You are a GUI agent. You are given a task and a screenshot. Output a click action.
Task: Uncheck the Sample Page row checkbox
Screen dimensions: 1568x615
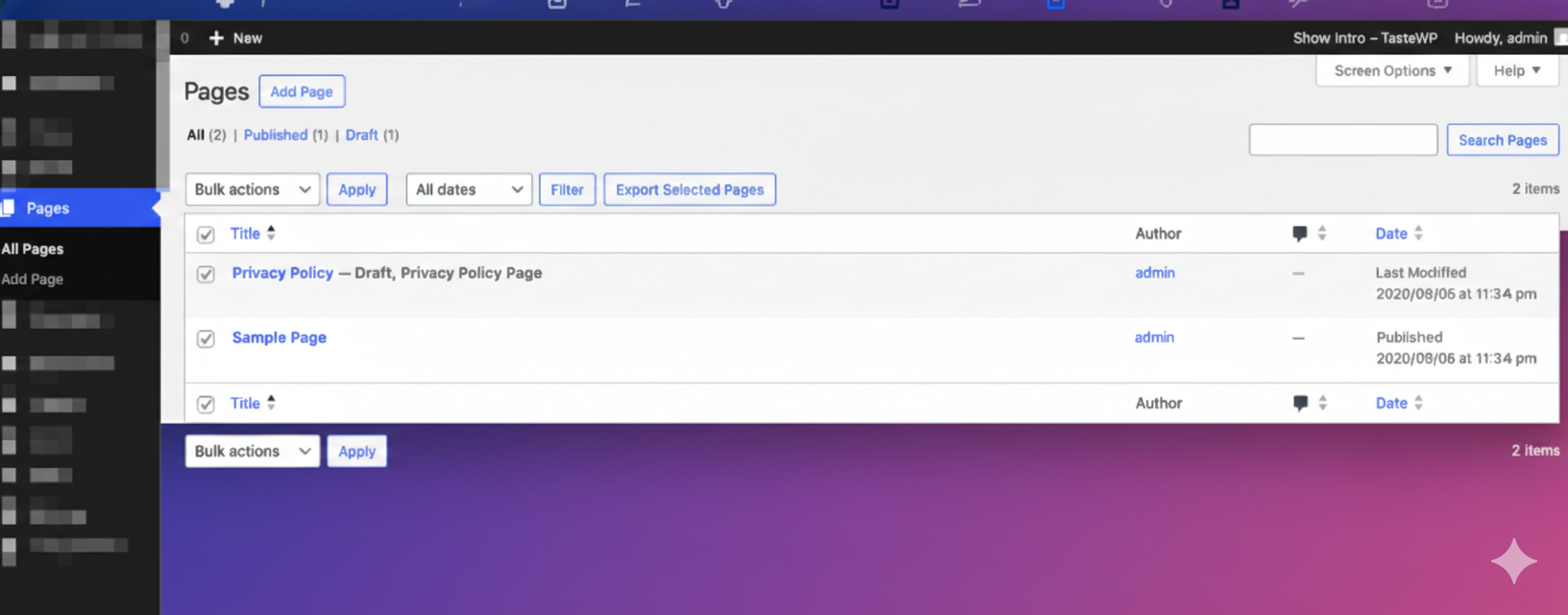pyautogui.click(x=206, y=339)
